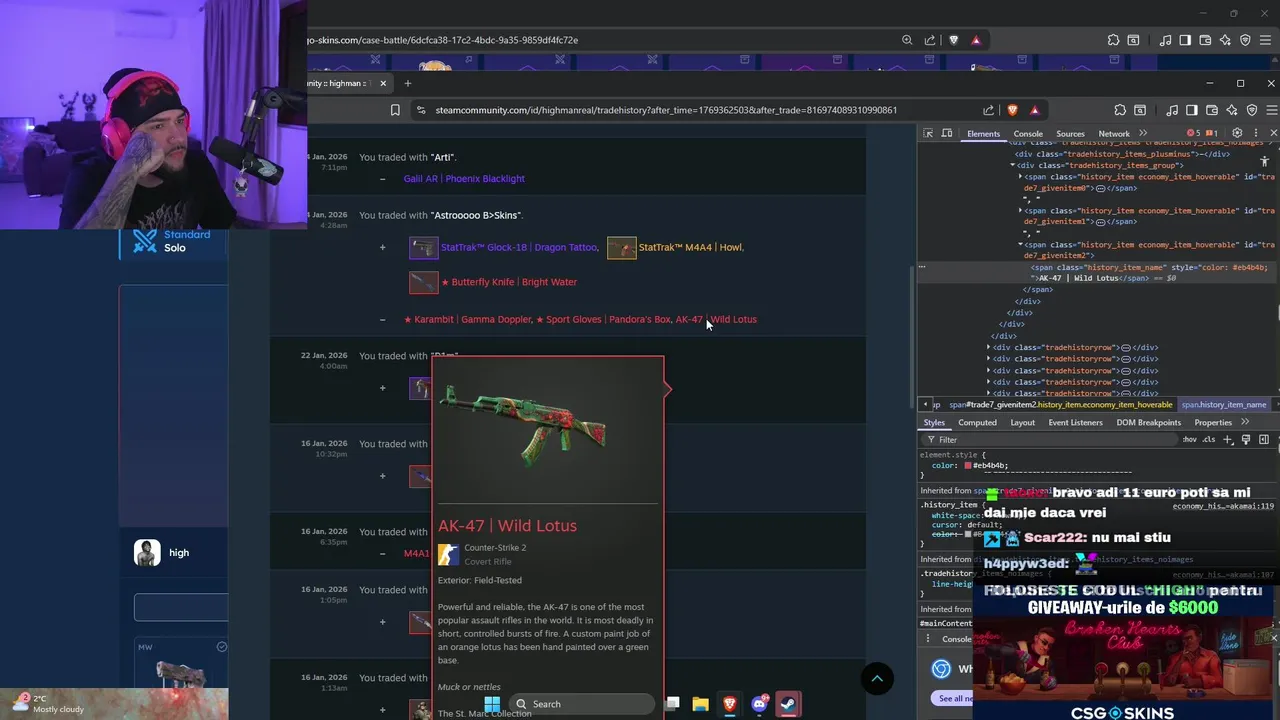Open the Layout tab in DevTools
Screen dimensions: 1280x720
[1022, 422]
